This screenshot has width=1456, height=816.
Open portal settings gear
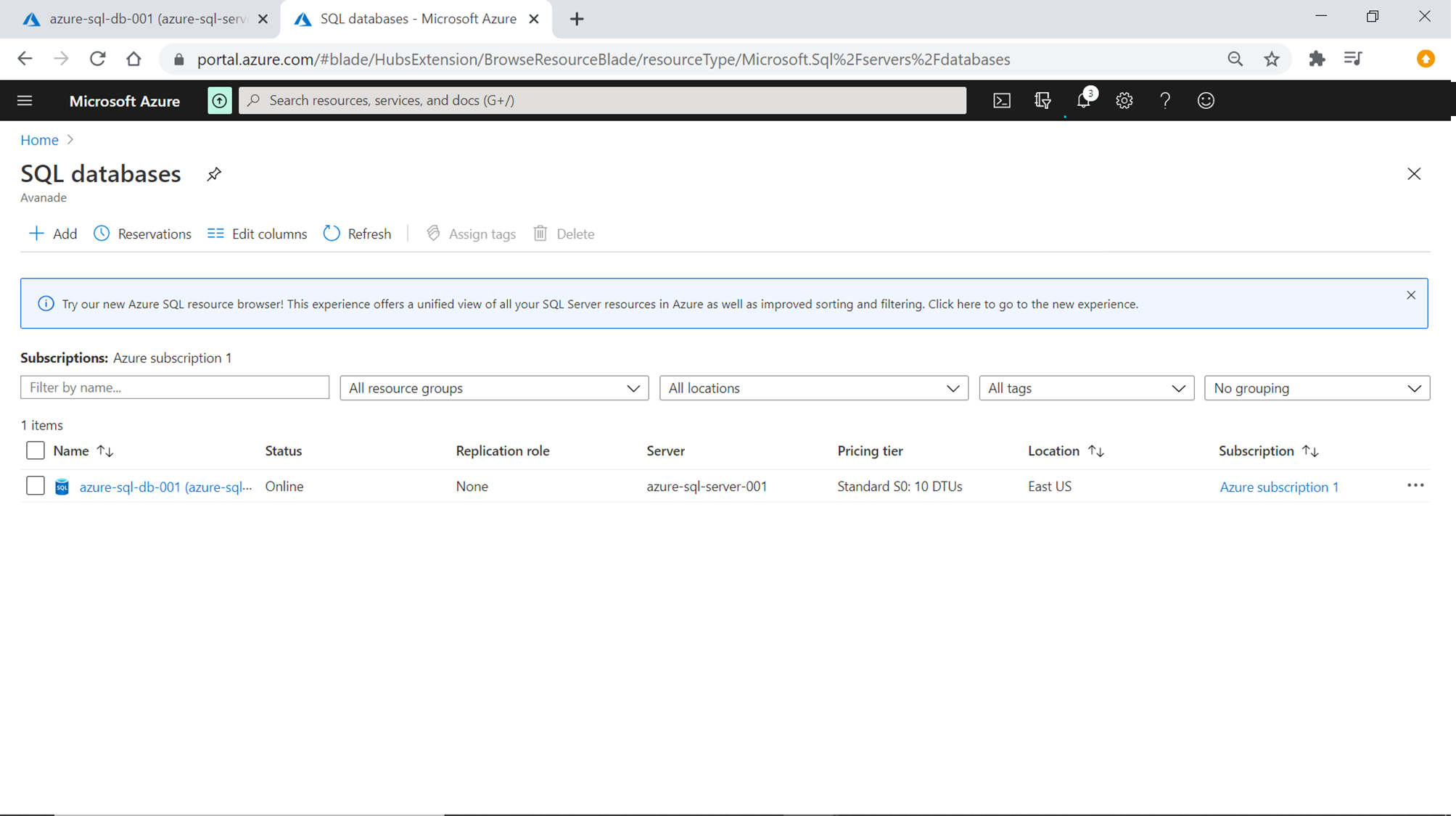1124,101
